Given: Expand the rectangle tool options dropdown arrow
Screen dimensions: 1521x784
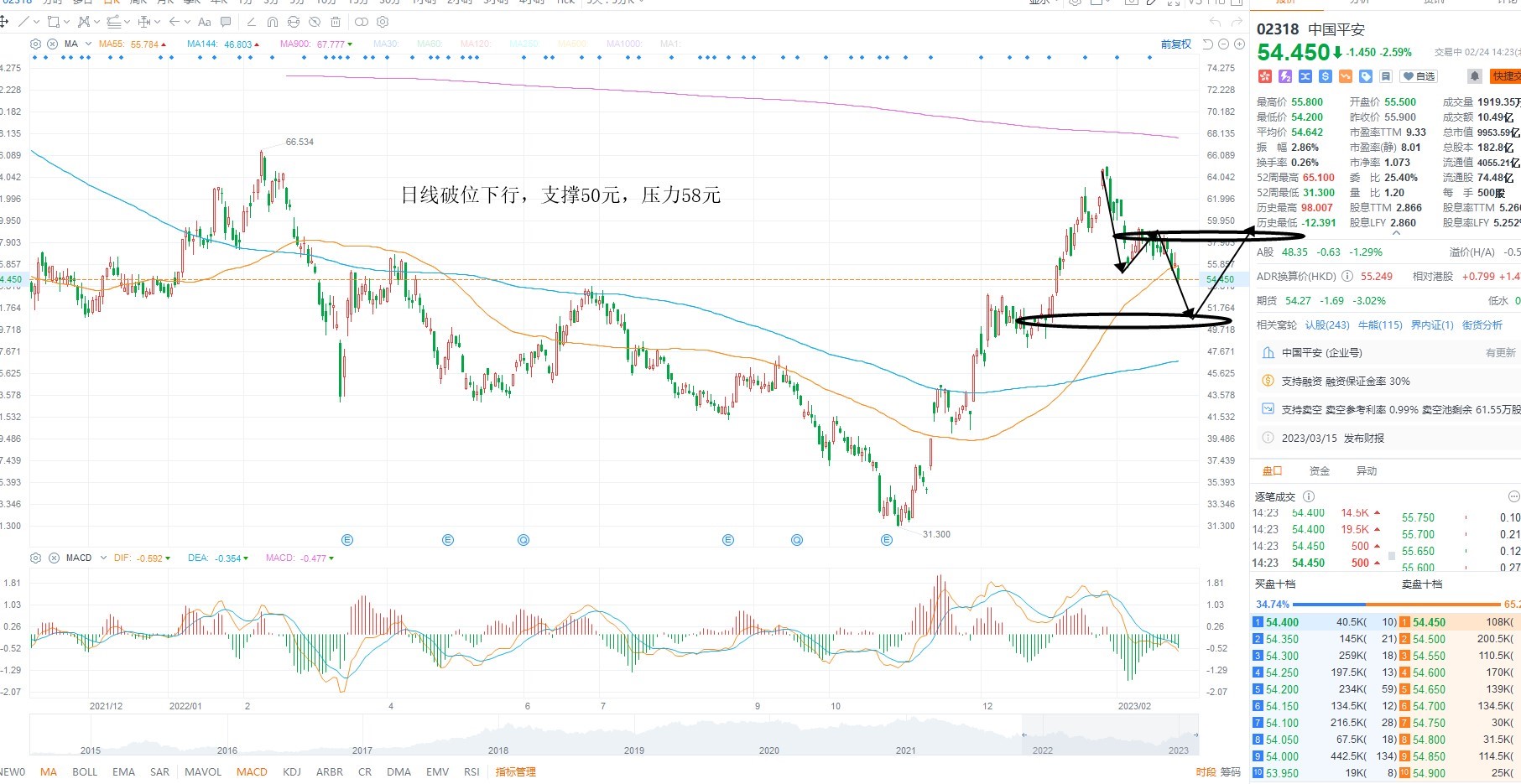Looking at the screenshot, I should pyautogui.click(x=68, y=22).
